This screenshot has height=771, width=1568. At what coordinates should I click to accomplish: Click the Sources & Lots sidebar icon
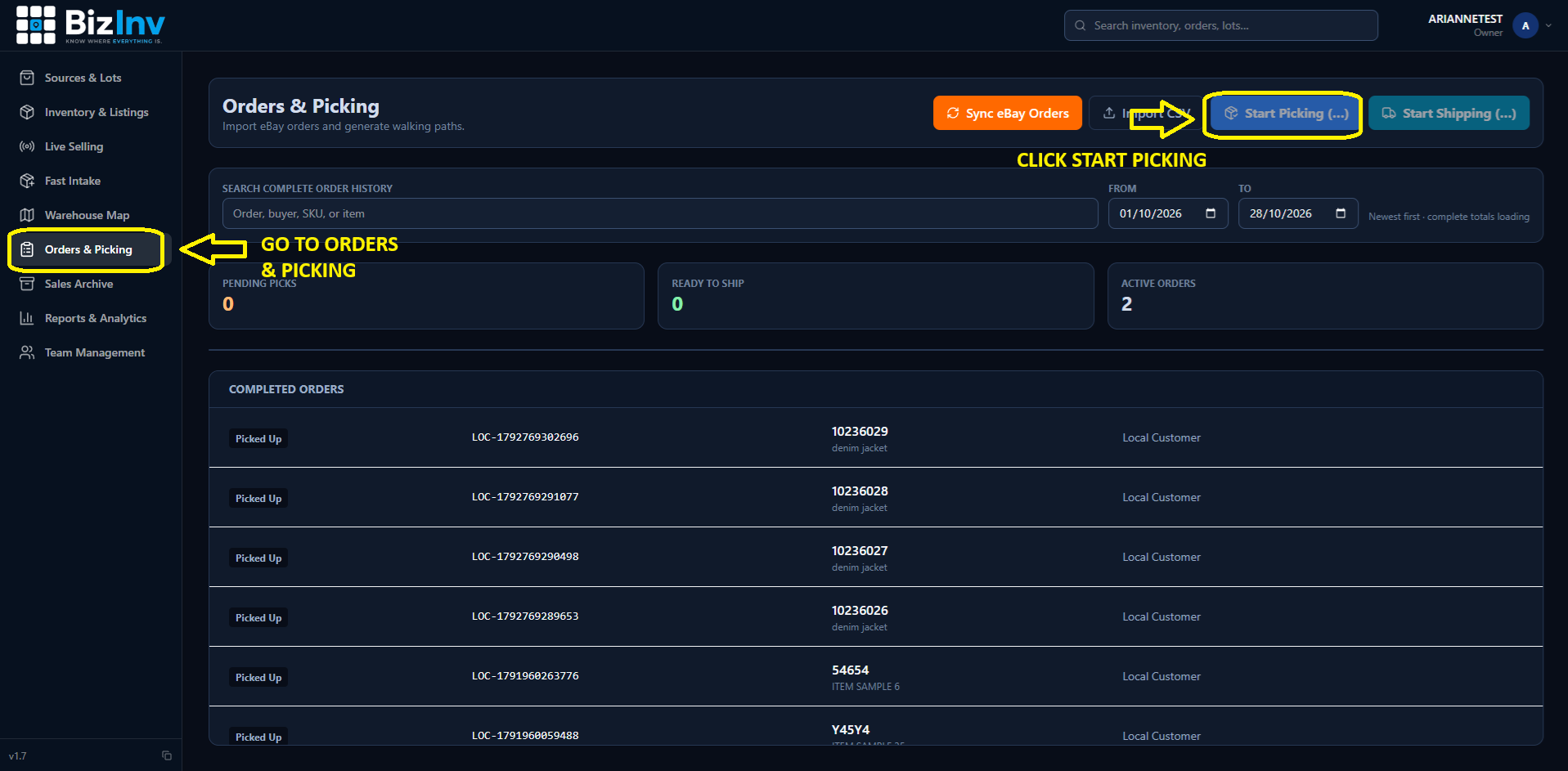coord(27,78)
